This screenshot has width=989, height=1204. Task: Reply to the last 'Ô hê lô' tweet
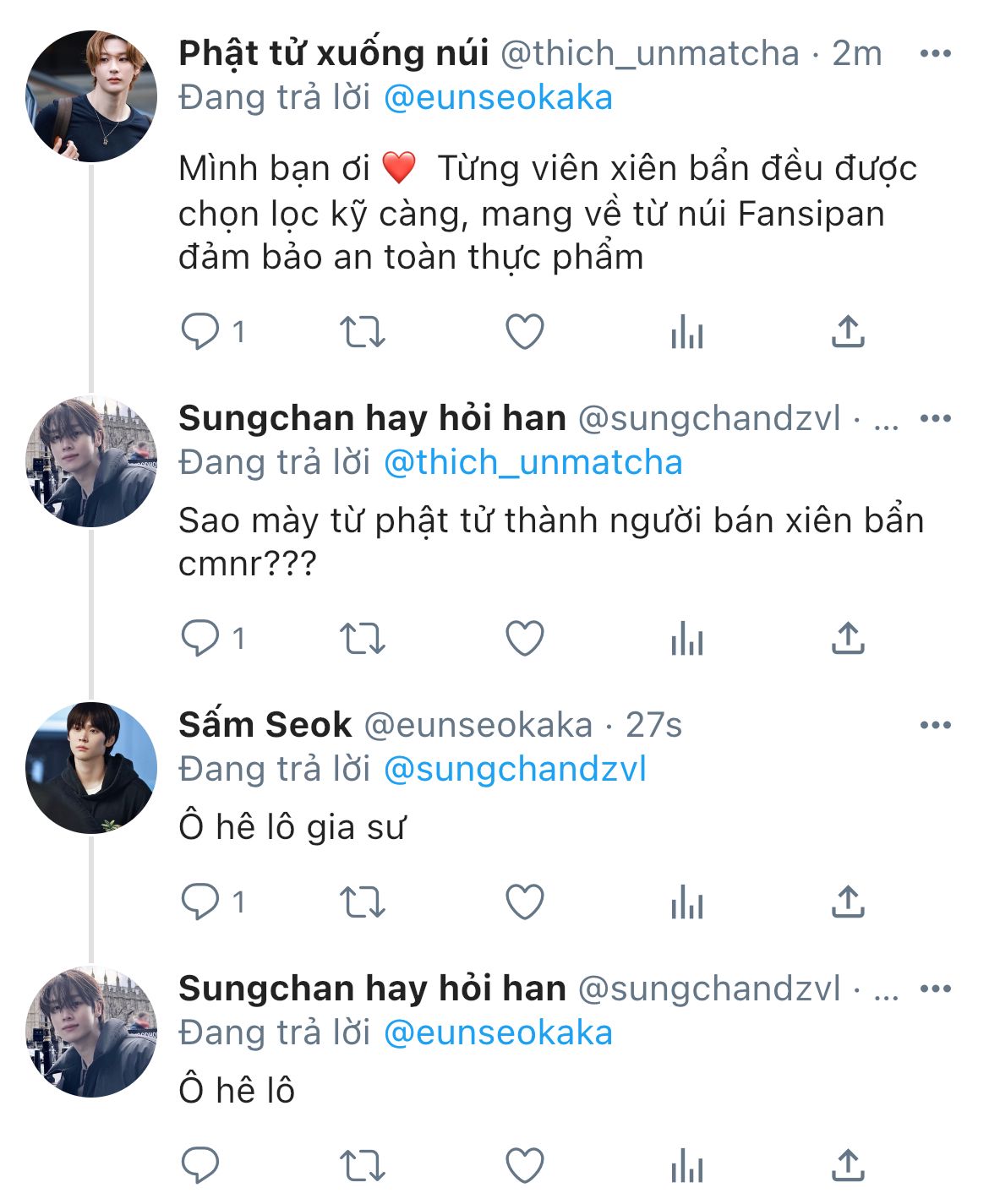pos(200,1166)
